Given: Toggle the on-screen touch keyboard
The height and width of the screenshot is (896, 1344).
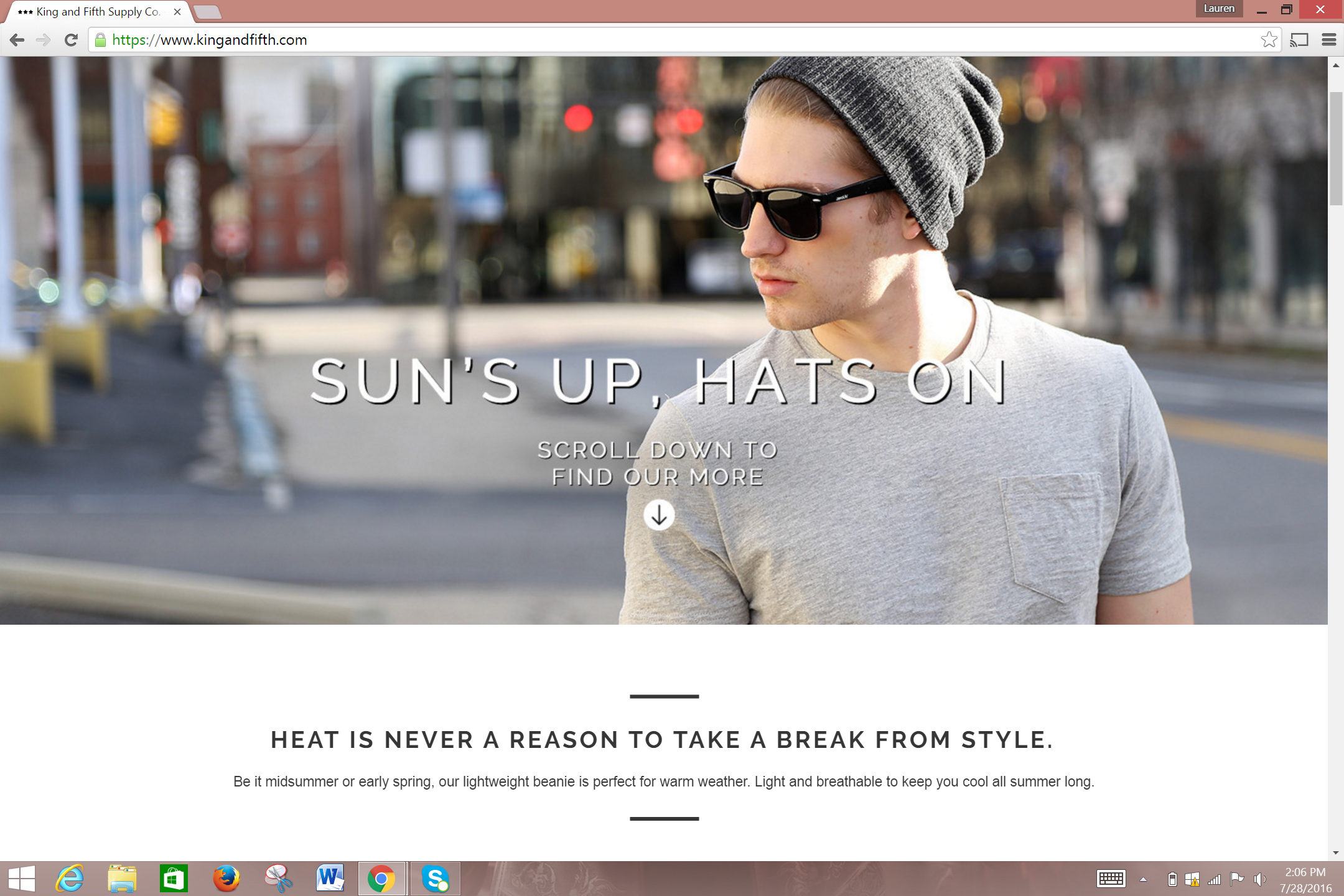Looking at the screenshot, I should coord(1111,879).
